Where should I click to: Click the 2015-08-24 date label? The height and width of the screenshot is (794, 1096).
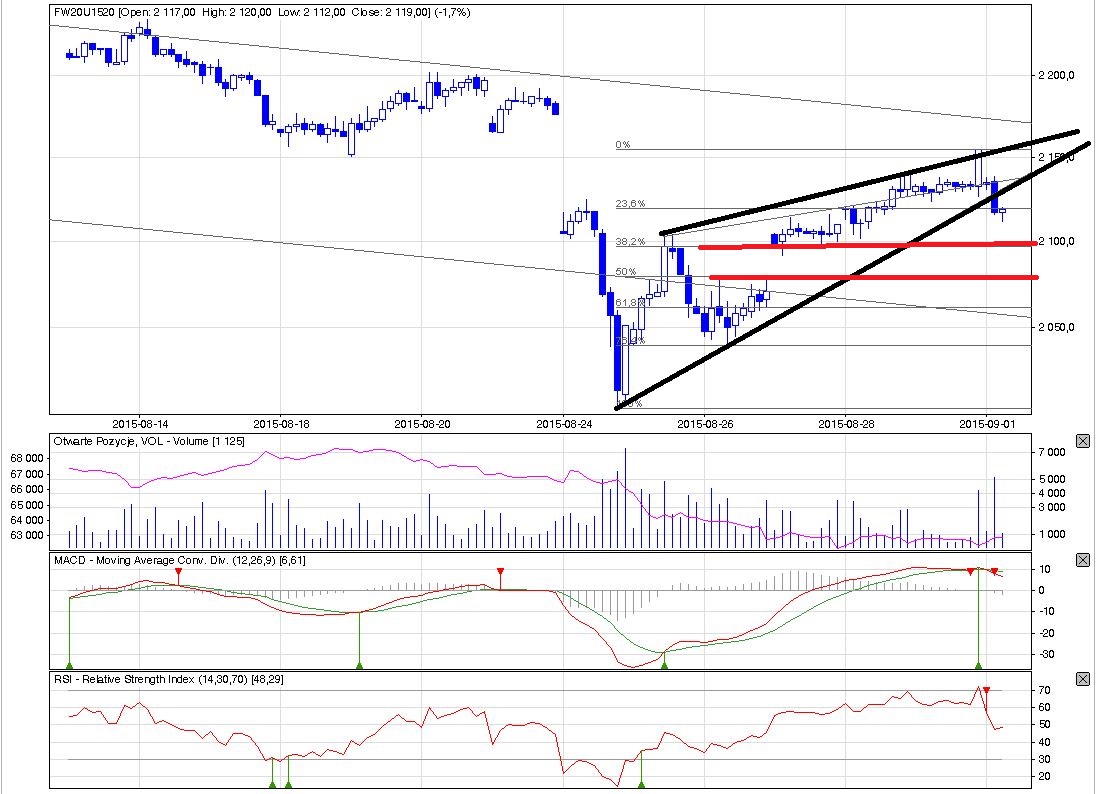[x=564, y=424]
